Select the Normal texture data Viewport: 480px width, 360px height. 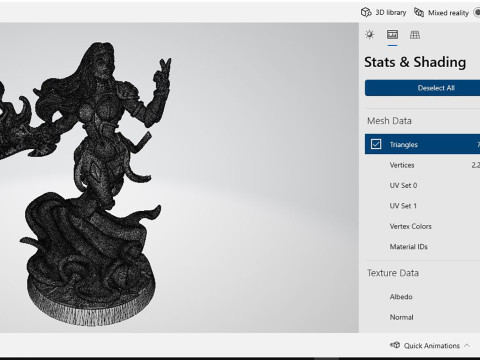(422, 317)
